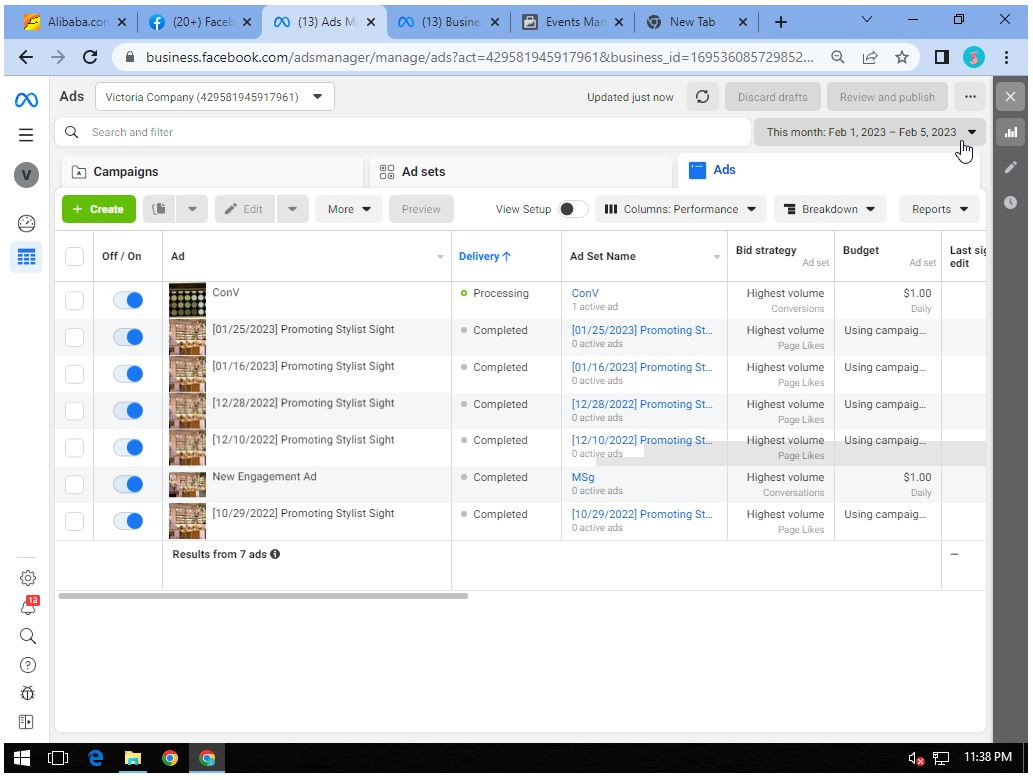This screenshot has height=780, width=1033.
Task: Toggle off the [10/29/2022] Promoting Stylist Sight ad
Action: (128, 521)
